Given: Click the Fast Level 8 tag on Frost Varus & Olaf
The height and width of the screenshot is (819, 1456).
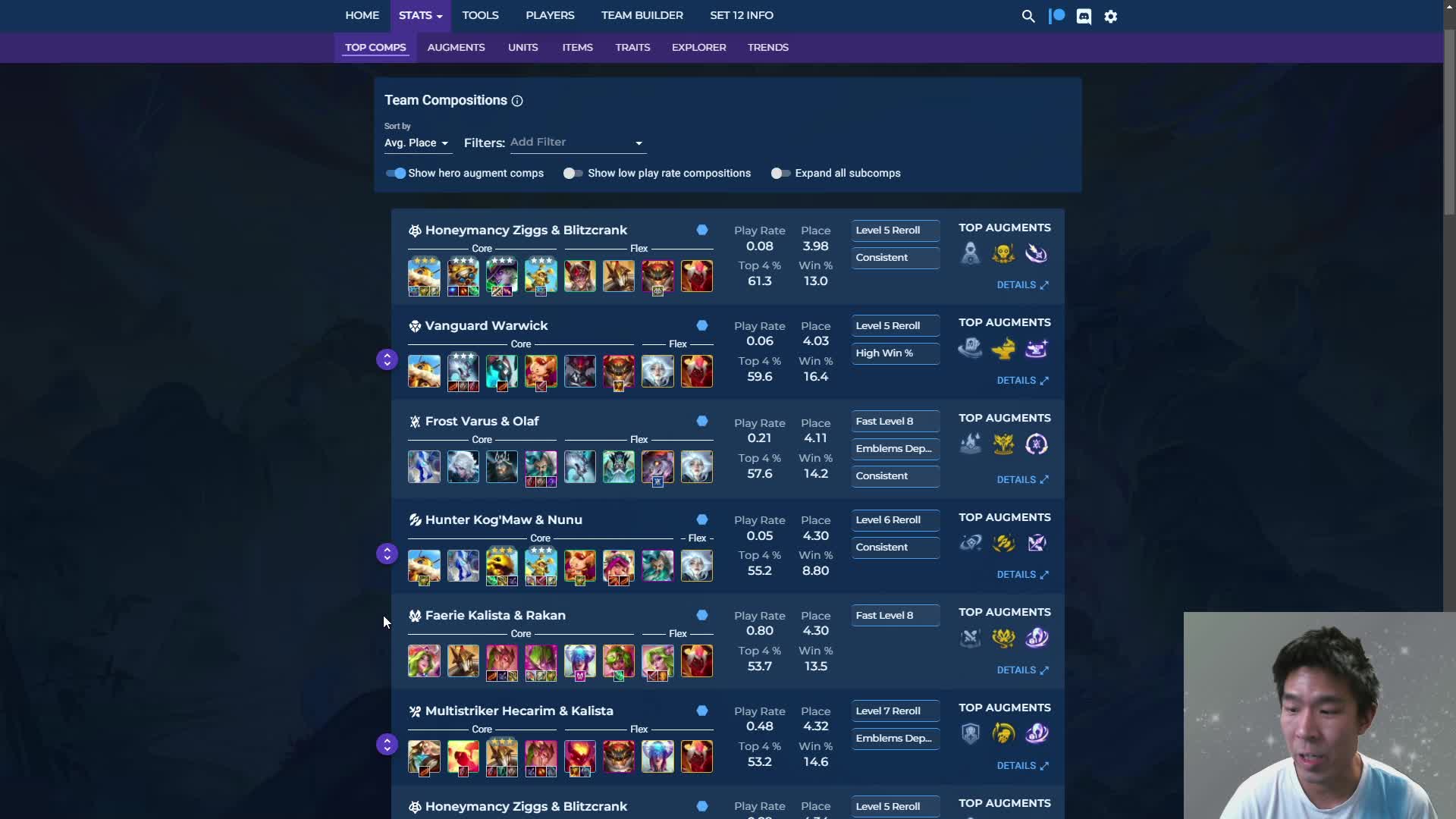Looking at the screenshot, I should pos(895,422).
